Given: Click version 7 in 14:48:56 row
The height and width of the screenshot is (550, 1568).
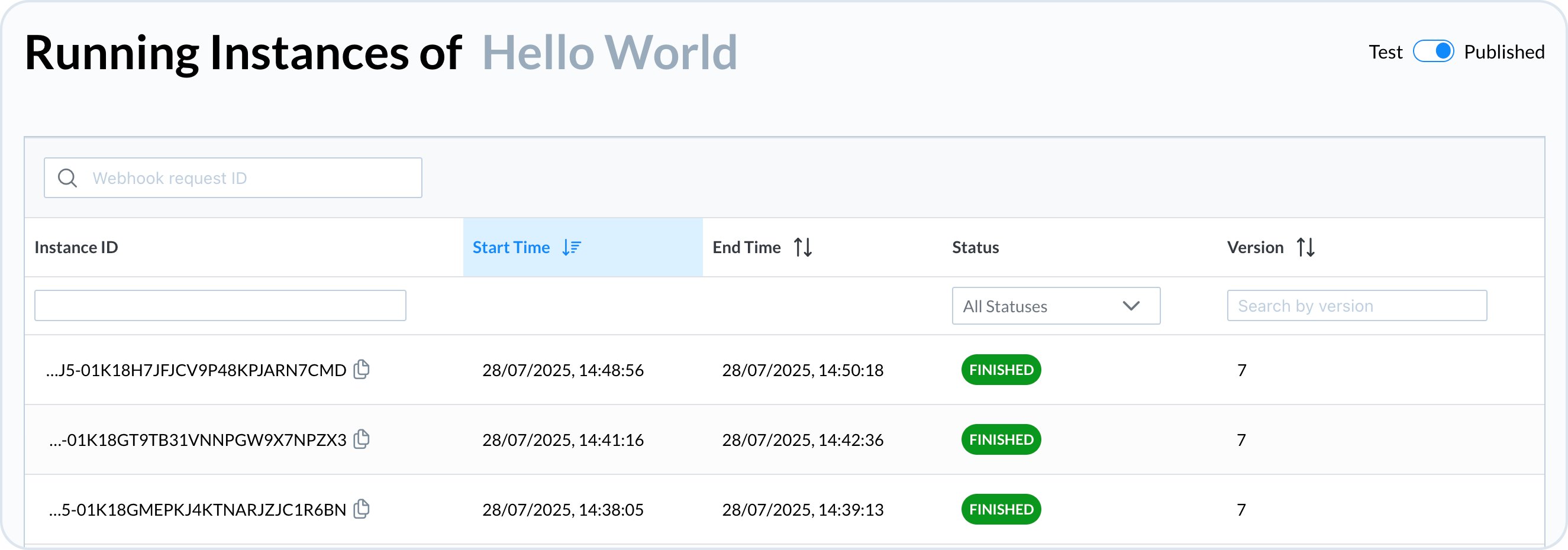Looking at the screenshot, I should pyautogui.click(x=1242, y=371).
